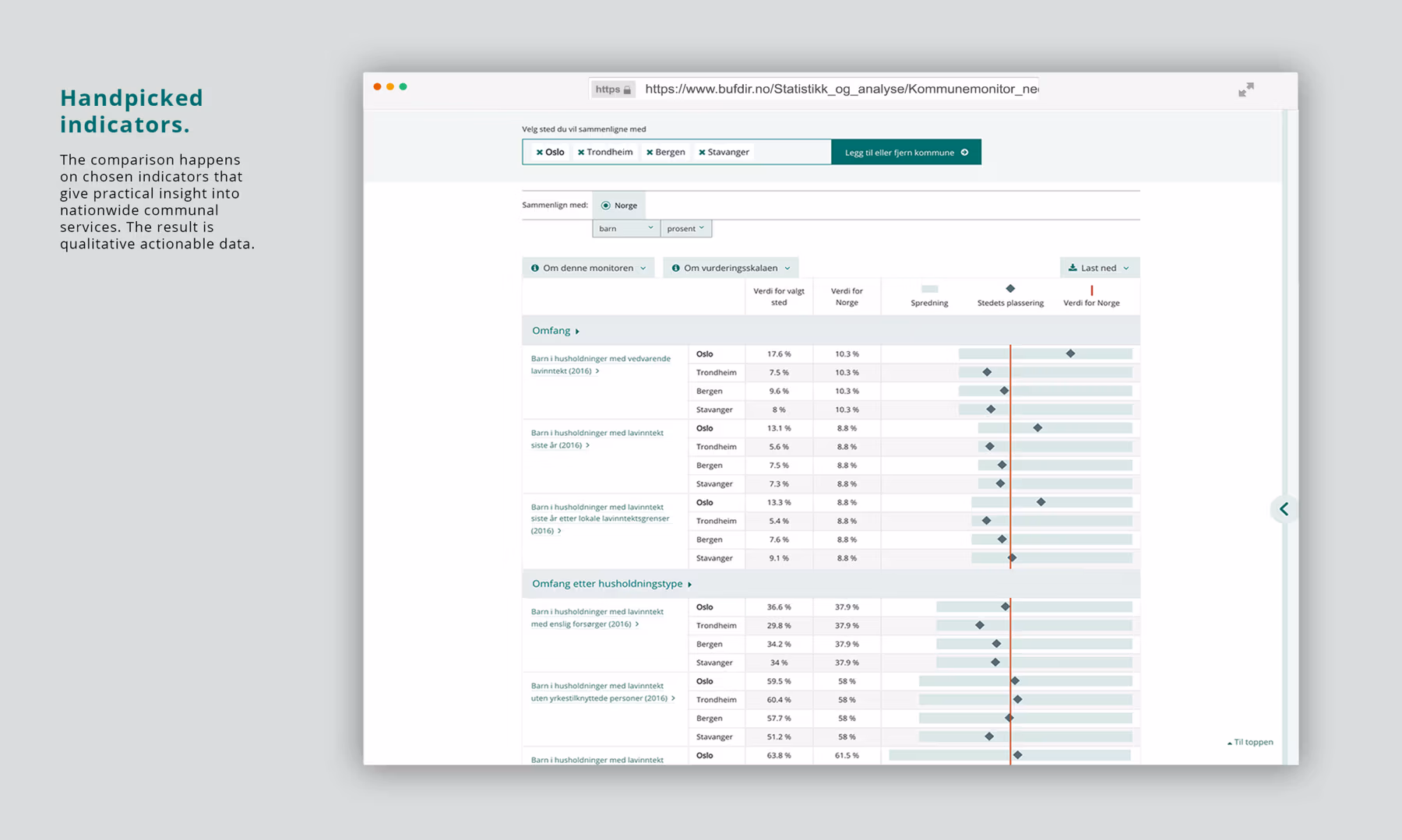Click download icon on Last ned
Viewport: 1402px width, 840px height.
(1073, 268)
